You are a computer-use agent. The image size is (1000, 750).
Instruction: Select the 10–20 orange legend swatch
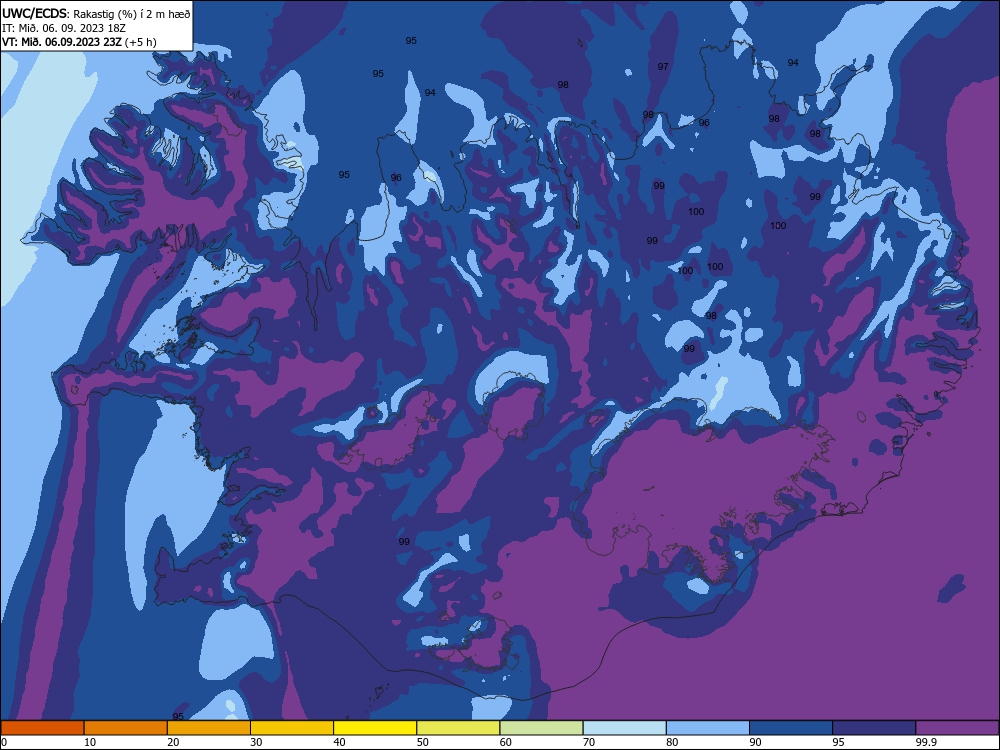(126, 728)
